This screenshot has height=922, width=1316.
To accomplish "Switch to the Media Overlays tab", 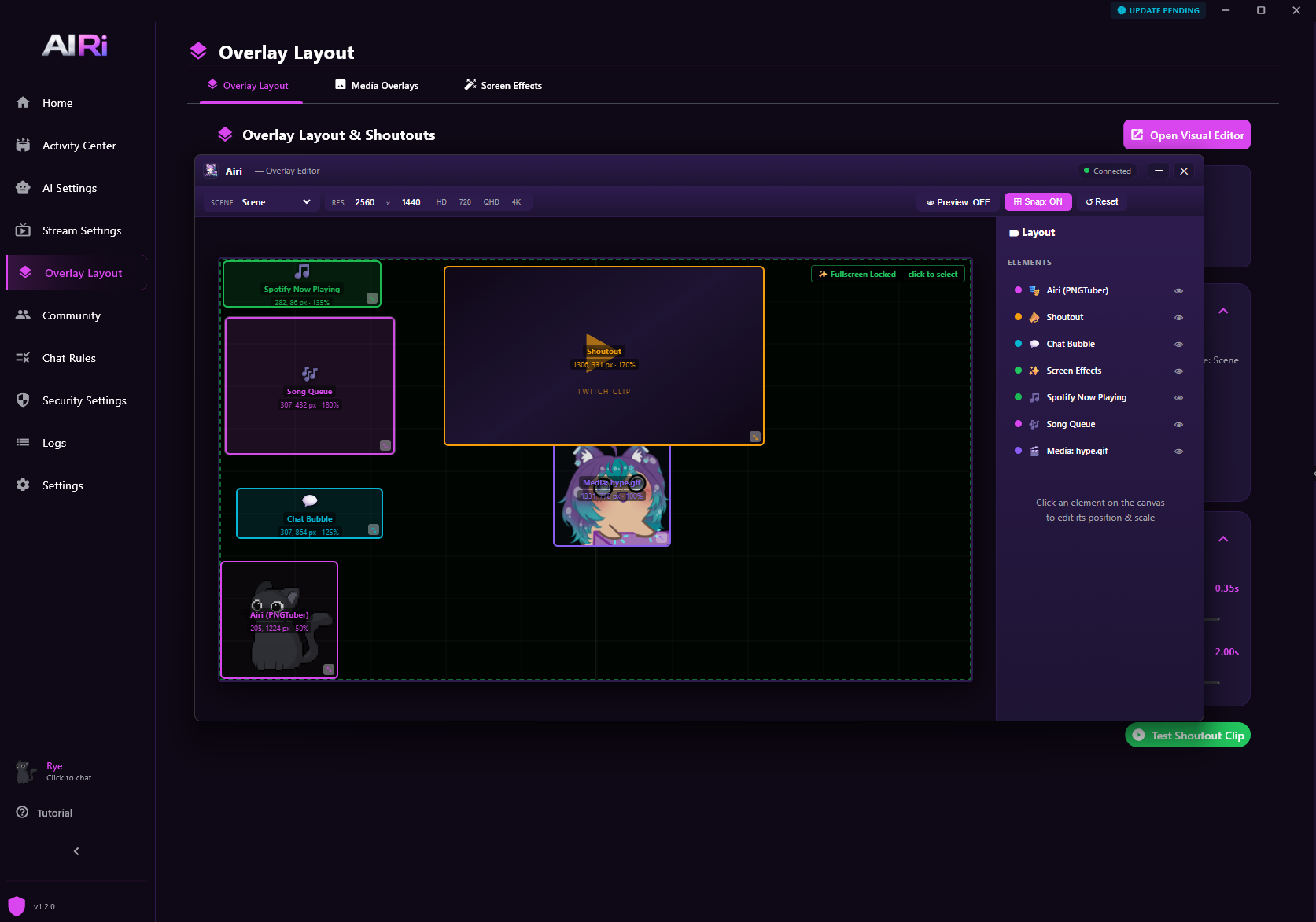I will (x=377, y=85).
